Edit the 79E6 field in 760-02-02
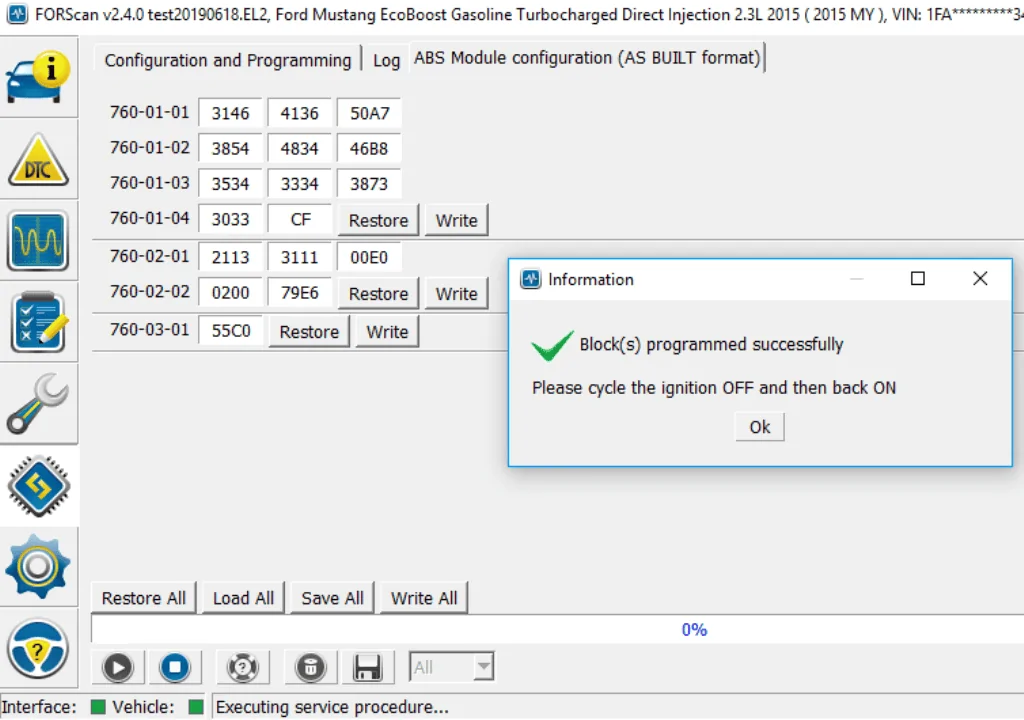The width and height of the screenshot is (1024, 720). point(300,292)
